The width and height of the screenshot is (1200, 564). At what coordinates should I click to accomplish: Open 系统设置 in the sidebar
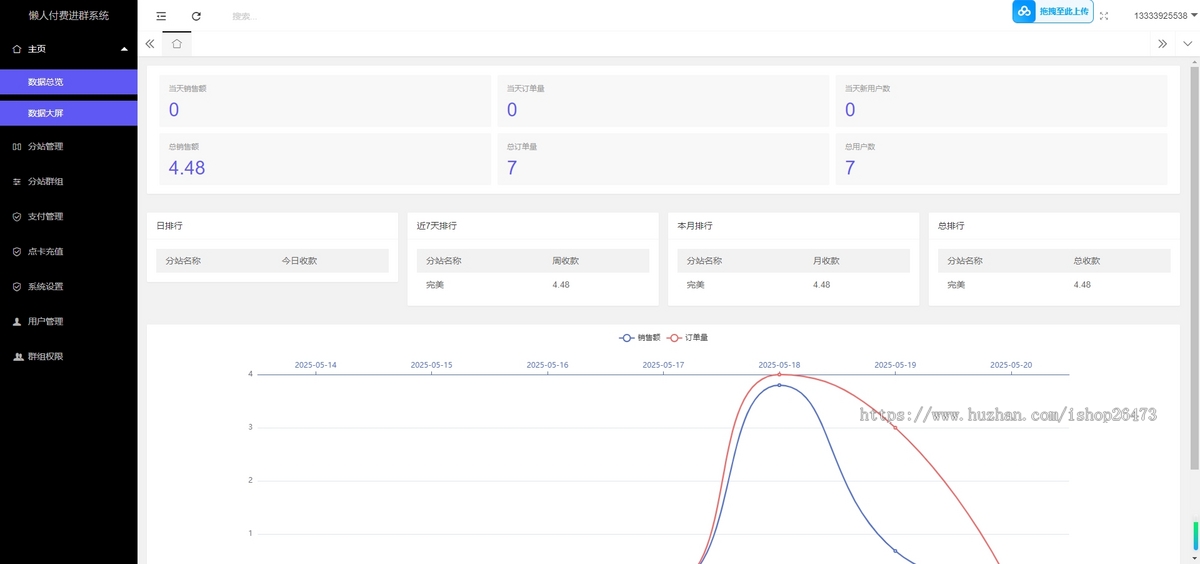68,286
